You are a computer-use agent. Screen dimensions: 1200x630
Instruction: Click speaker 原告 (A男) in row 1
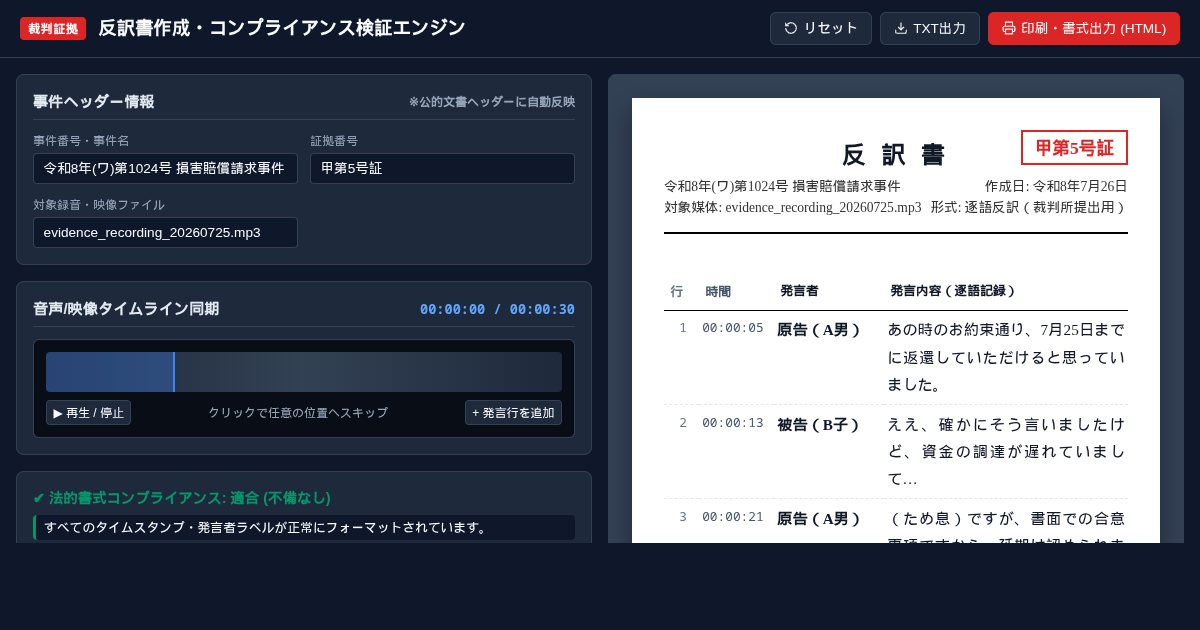click(818, 330)
